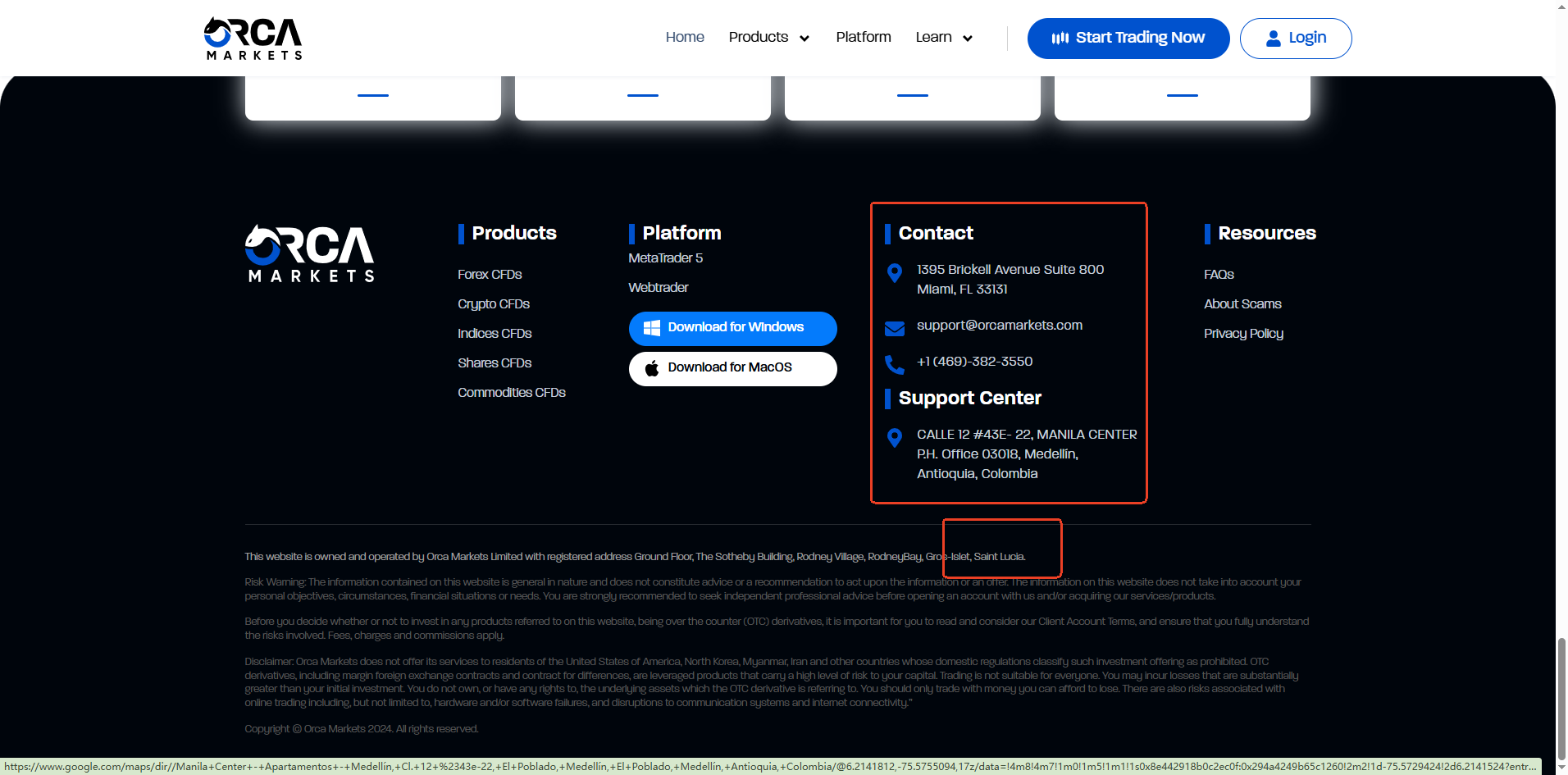Click Start Trading Now button

coord(1128,39)
